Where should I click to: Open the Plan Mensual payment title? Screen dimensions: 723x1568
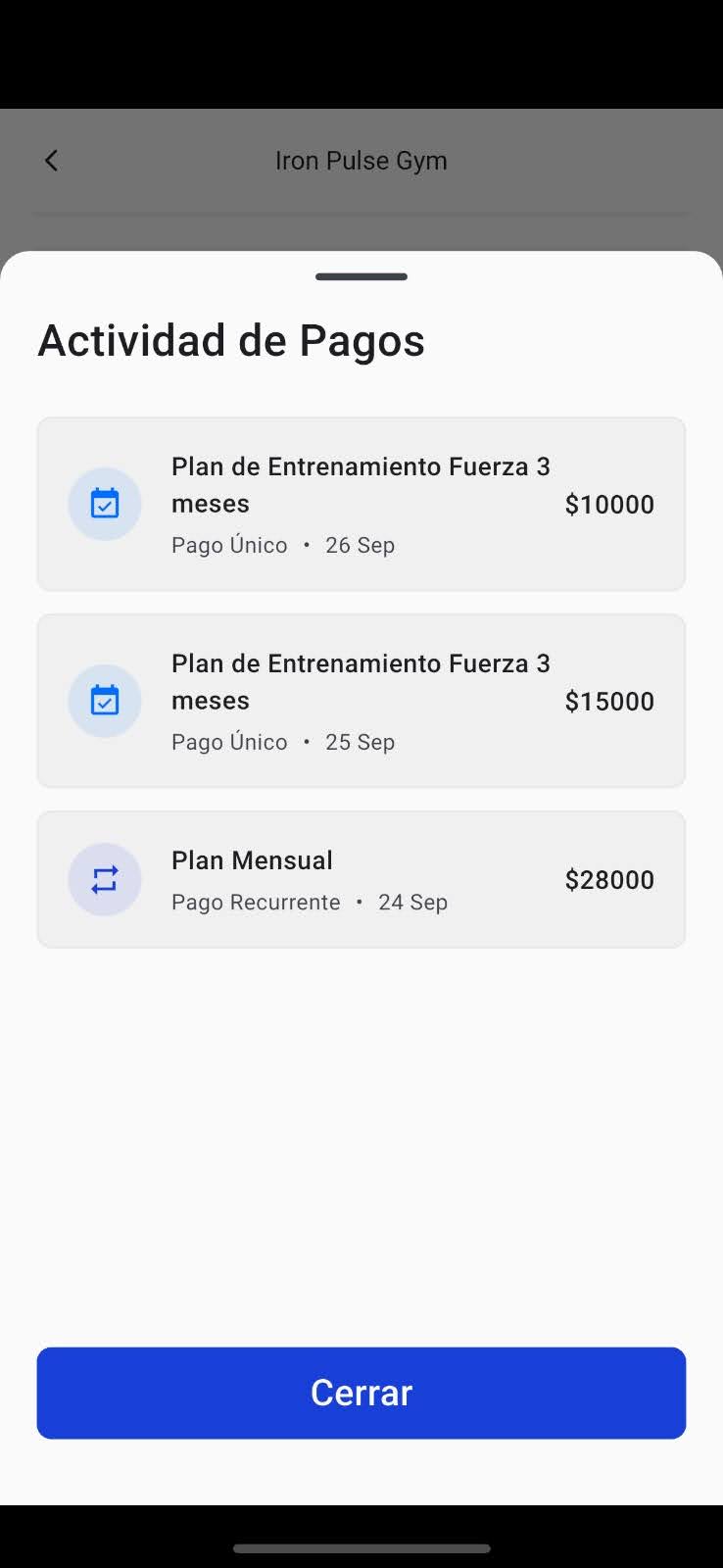click(x=252, y=860)
